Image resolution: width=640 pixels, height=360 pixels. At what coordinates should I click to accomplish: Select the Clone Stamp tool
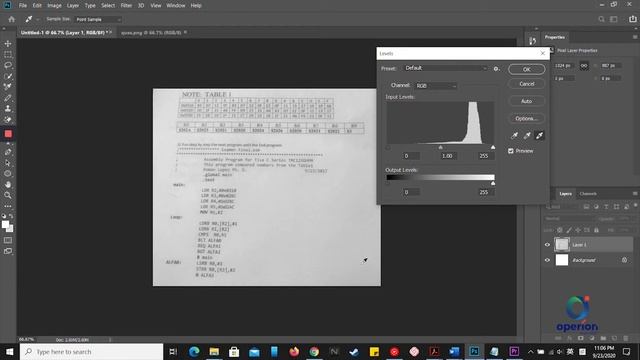pyautogui.click(x=8, y=109)
